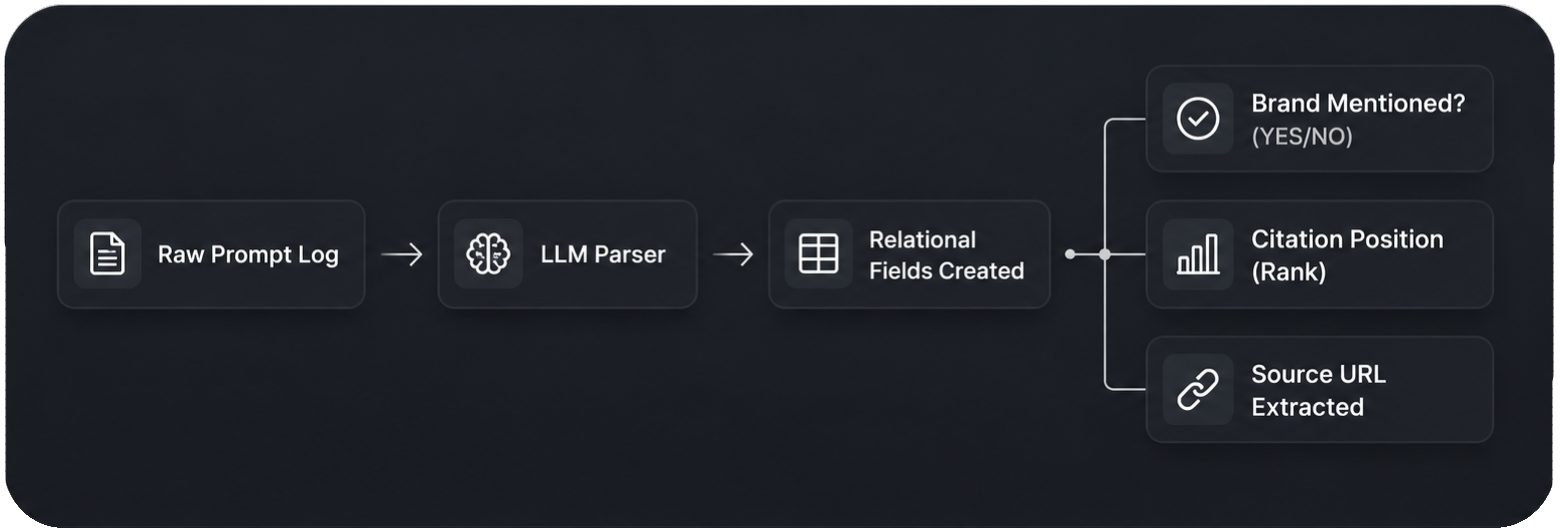Click the Source URL Extracted label text
The image size is (1560, 532).
pos(1319,390)
